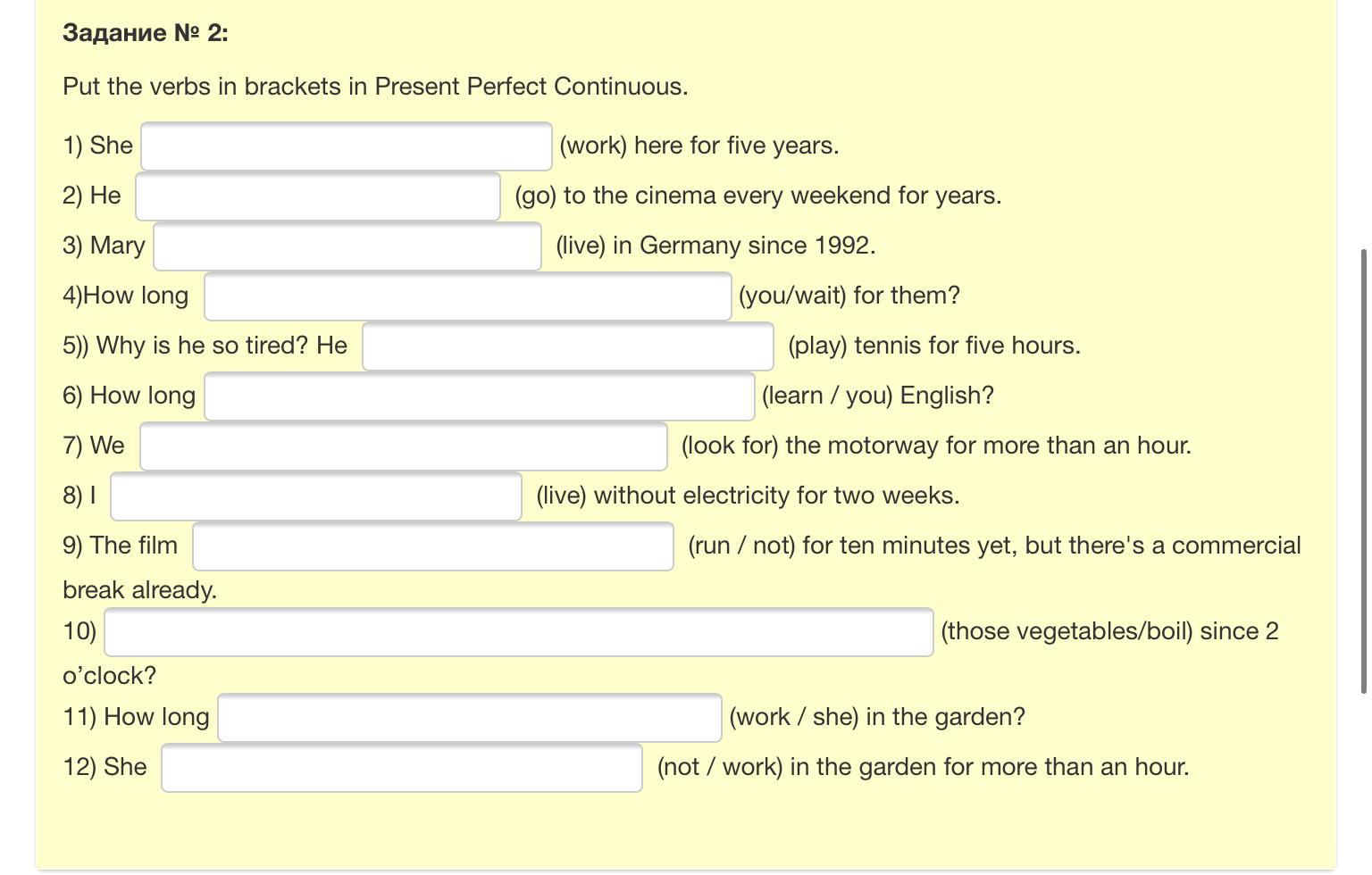Click the text "5)) Why is he so tired? He"
The width and height of the screenshot is (1372, 875).
click(x=205, y=346)
